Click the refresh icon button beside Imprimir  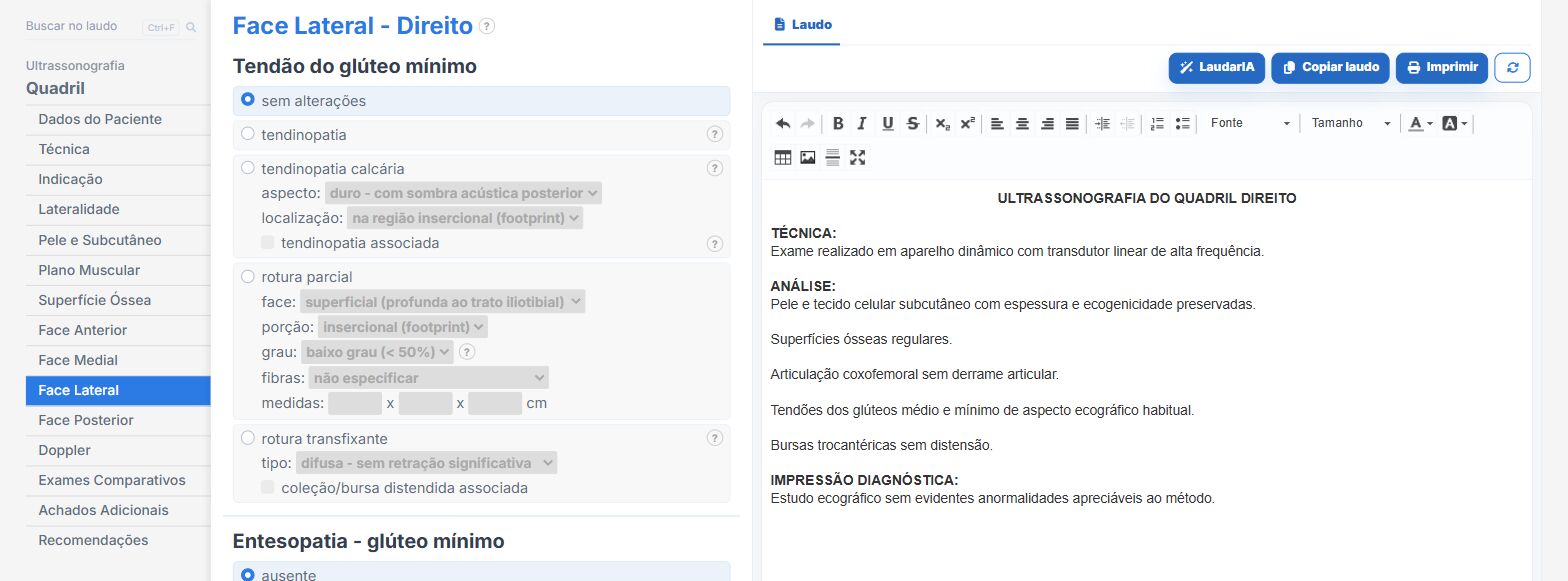pyautogui.click(x=1512, y=67)
